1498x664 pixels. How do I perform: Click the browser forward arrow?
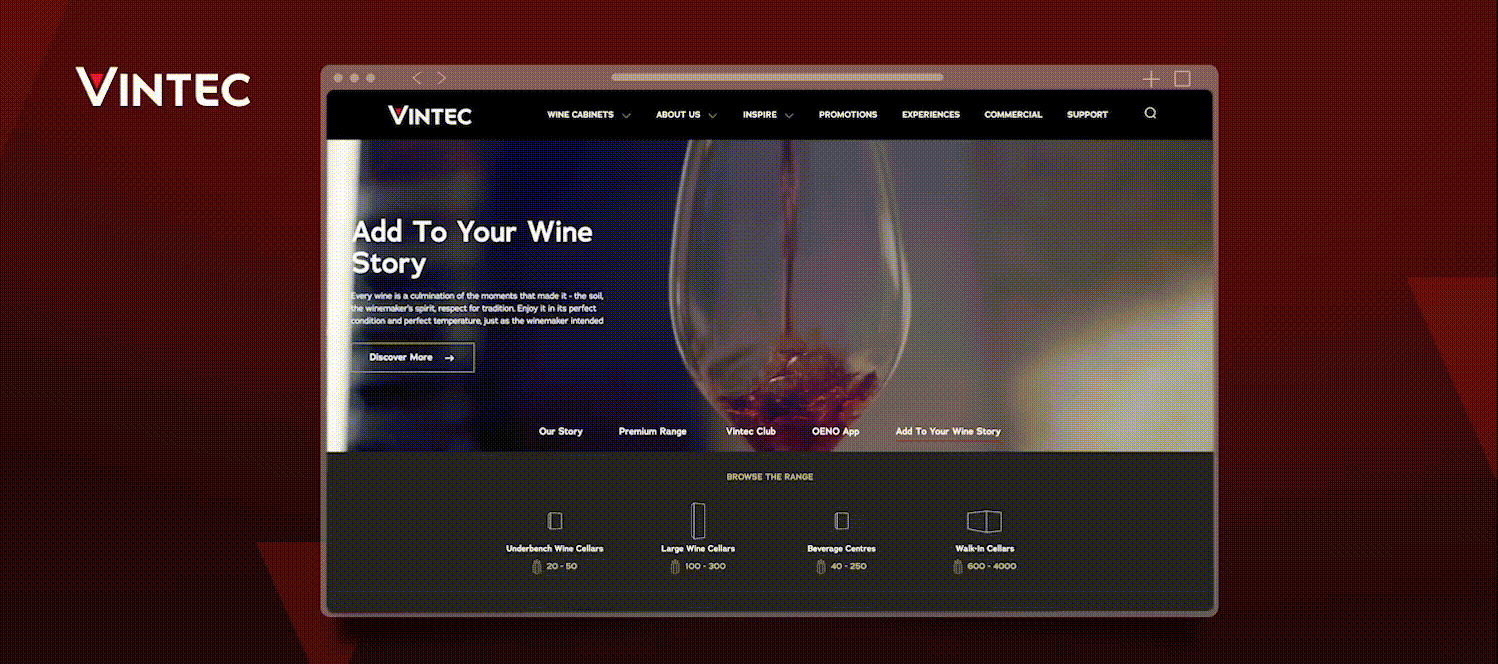click(441, 77)
